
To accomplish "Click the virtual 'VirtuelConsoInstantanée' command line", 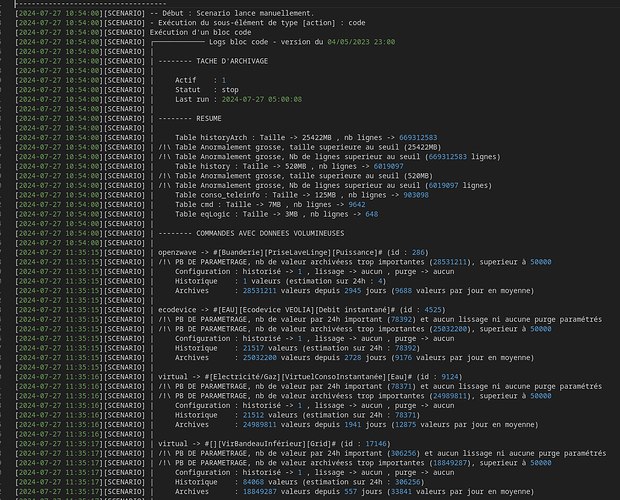I will [x=310, y=377].
